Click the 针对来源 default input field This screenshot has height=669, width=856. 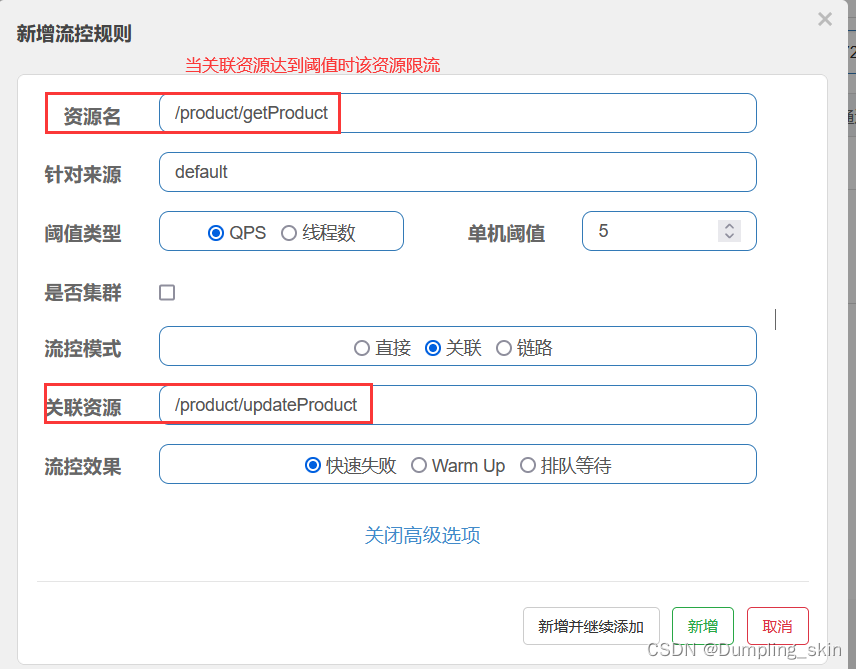point(457,172)
